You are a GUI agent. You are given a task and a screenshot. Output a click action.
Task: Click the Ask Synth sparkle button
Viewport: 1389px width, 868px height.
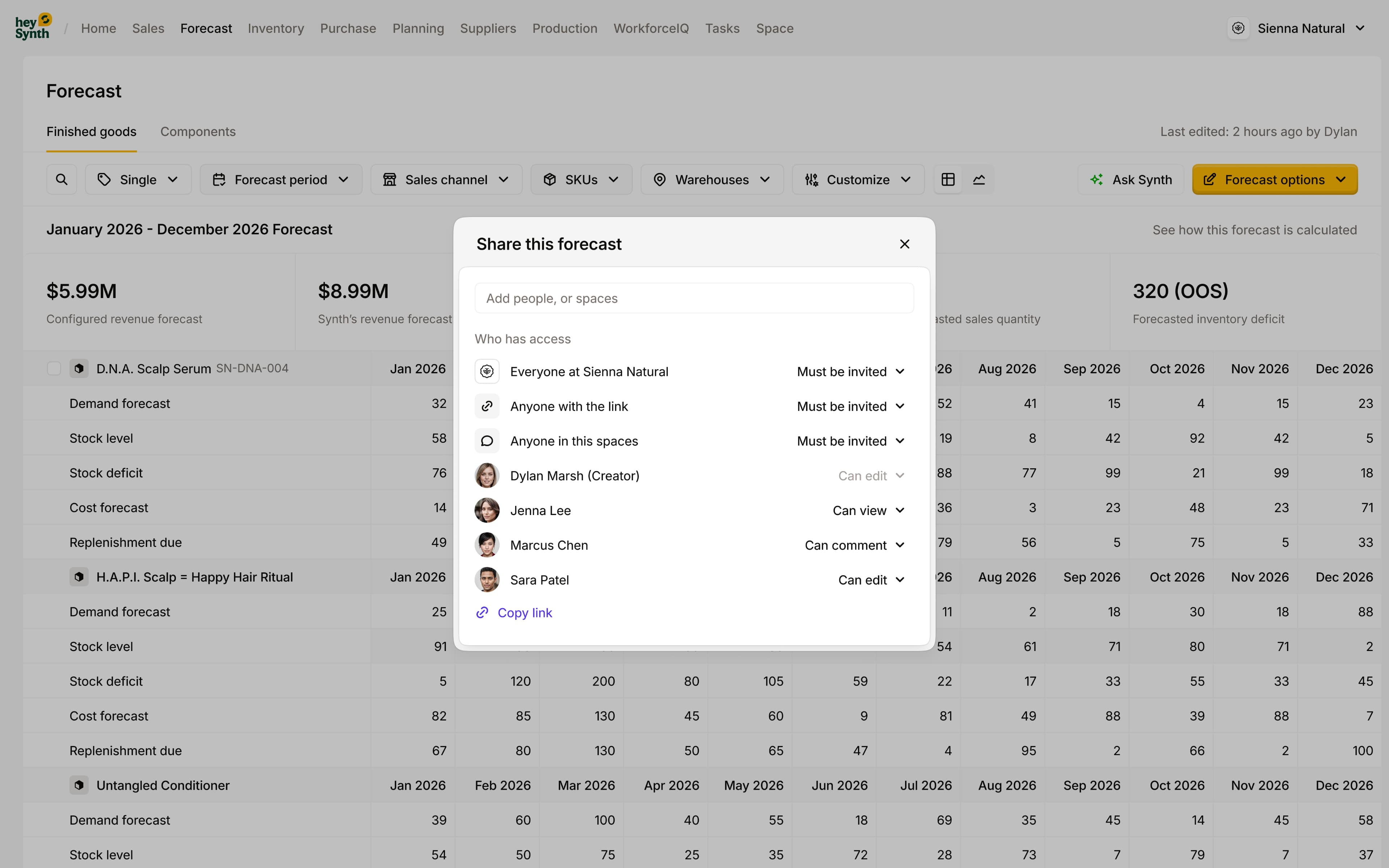[1131, 180]
